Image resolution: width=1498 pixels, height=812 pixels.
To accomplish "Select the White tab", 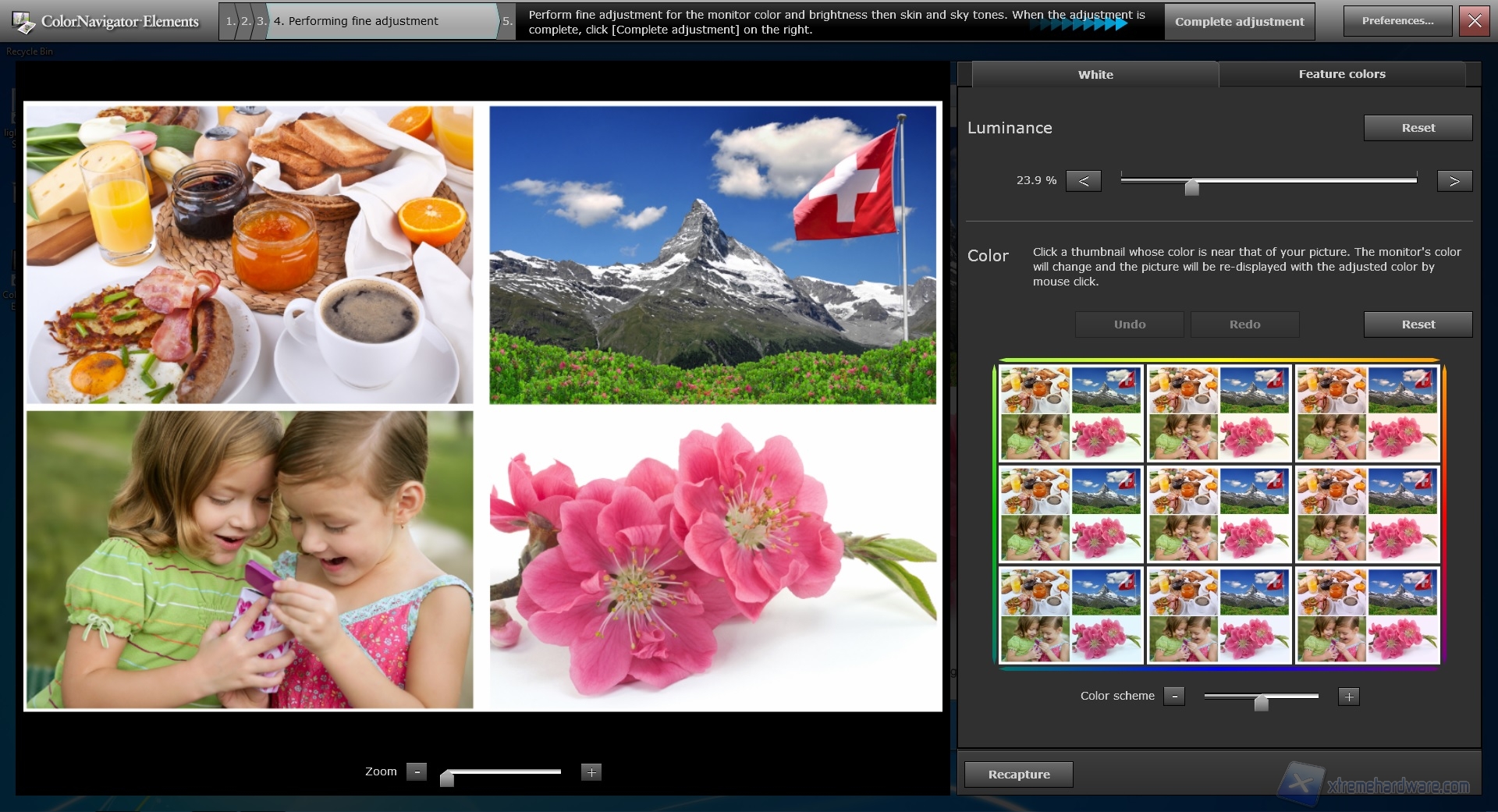I will pyautogui.click(x=1095, y=74).
